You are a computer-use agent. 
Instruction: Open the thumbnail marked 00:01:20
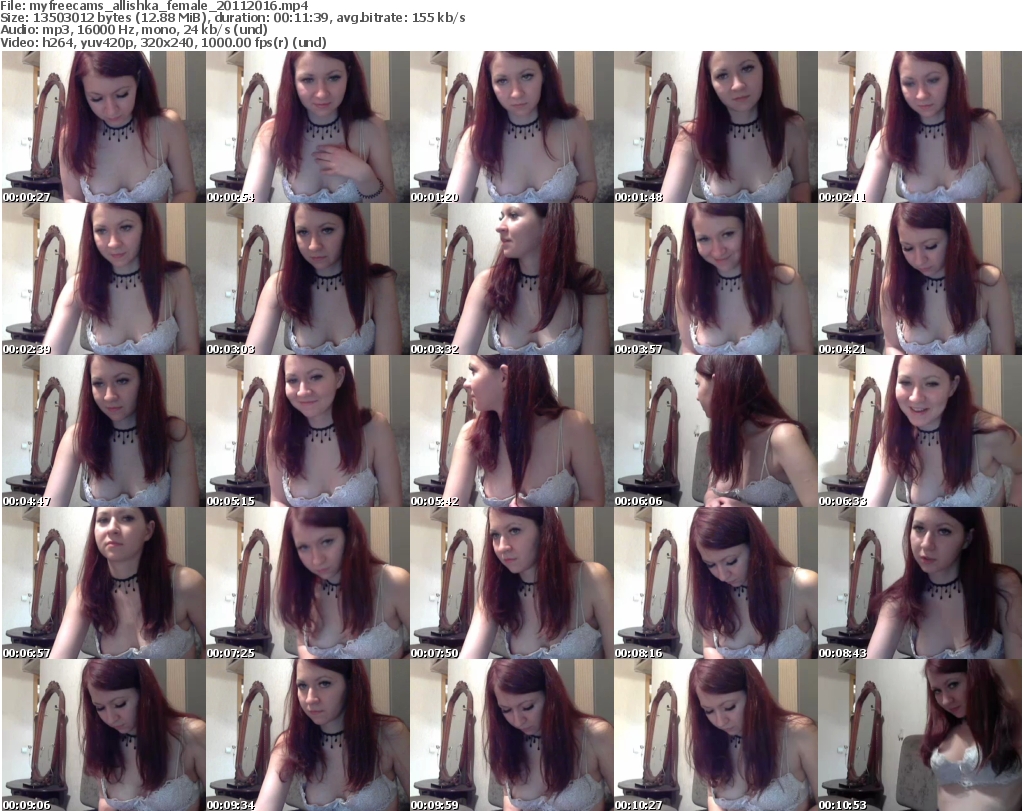coord(511,127)
